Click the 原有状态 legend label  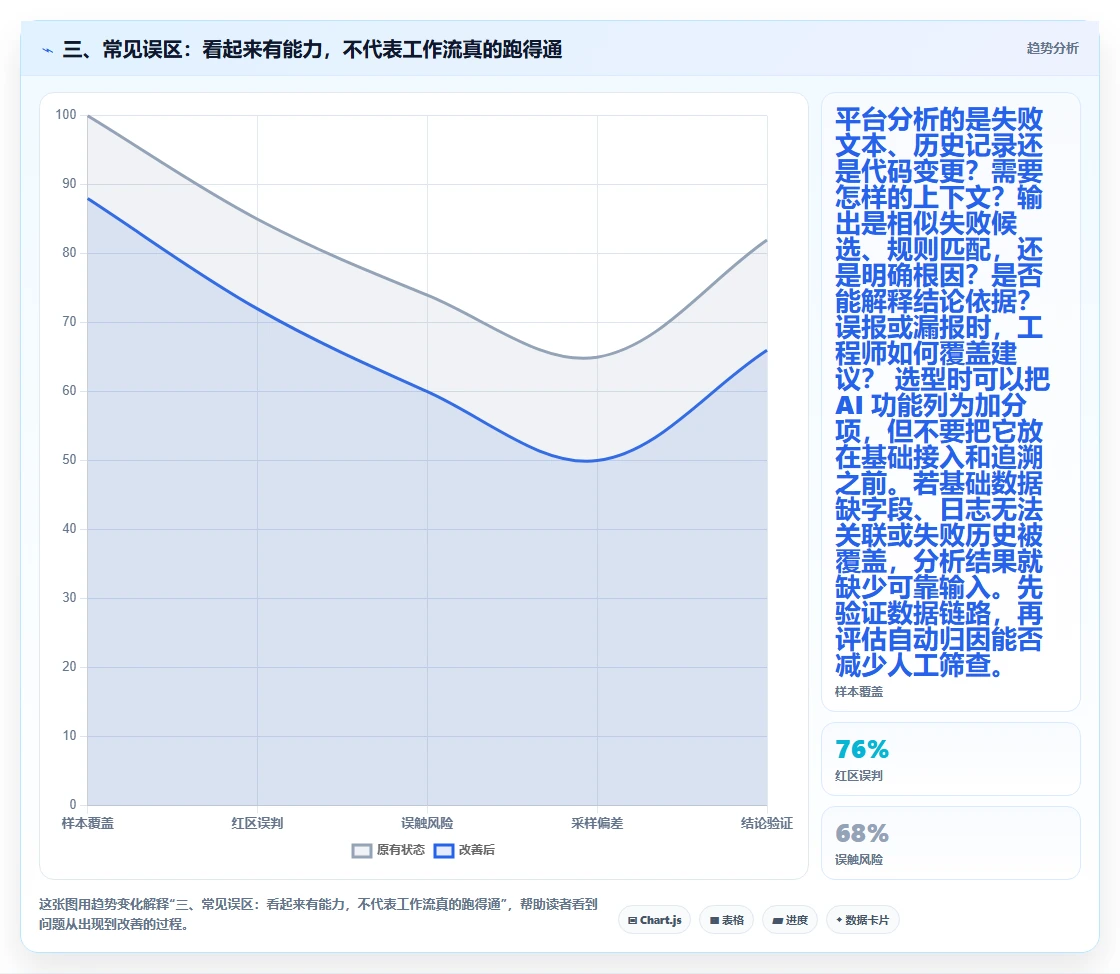click(x=401, y=850)
